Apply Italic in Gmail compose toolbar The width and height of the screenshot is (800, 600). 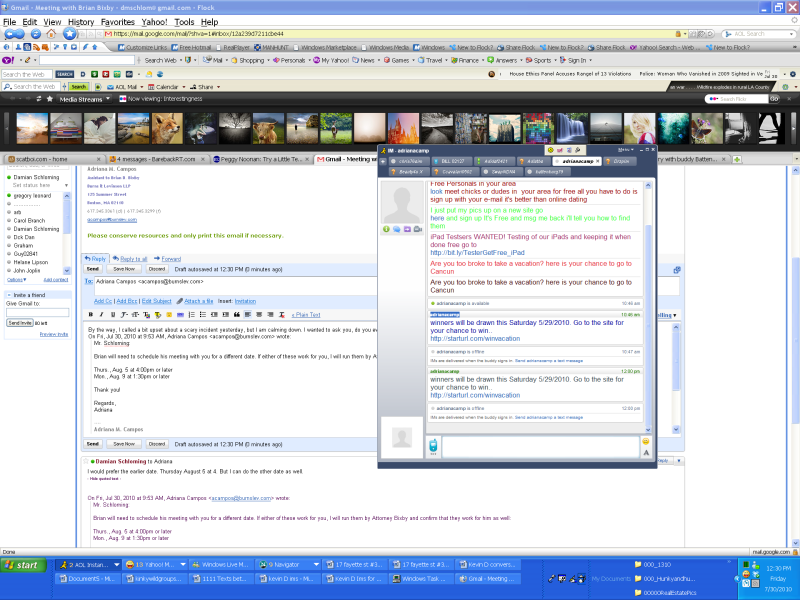(102, 315)
